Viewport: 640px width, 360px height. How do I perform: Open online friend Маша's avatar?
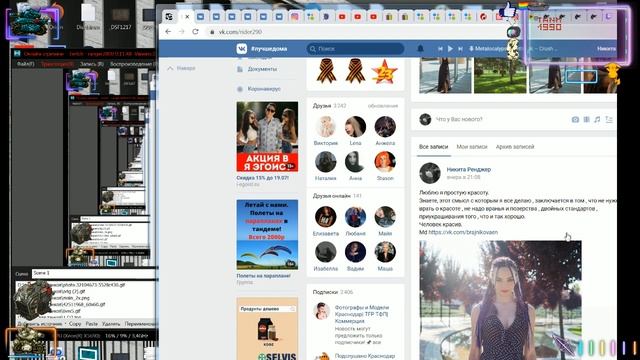coord(385,252)
